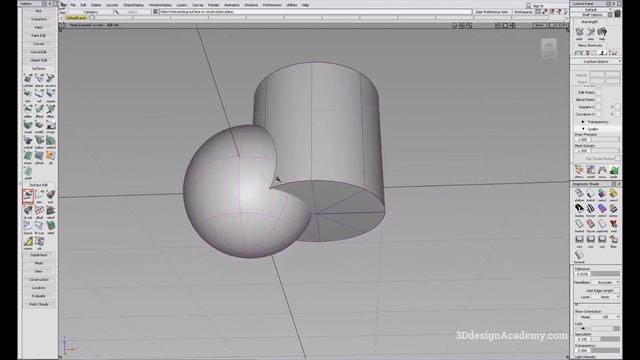Select the red V-shaped diagnostic shade icon
Screen dimensions: 640x360
(x=613, y=224)
